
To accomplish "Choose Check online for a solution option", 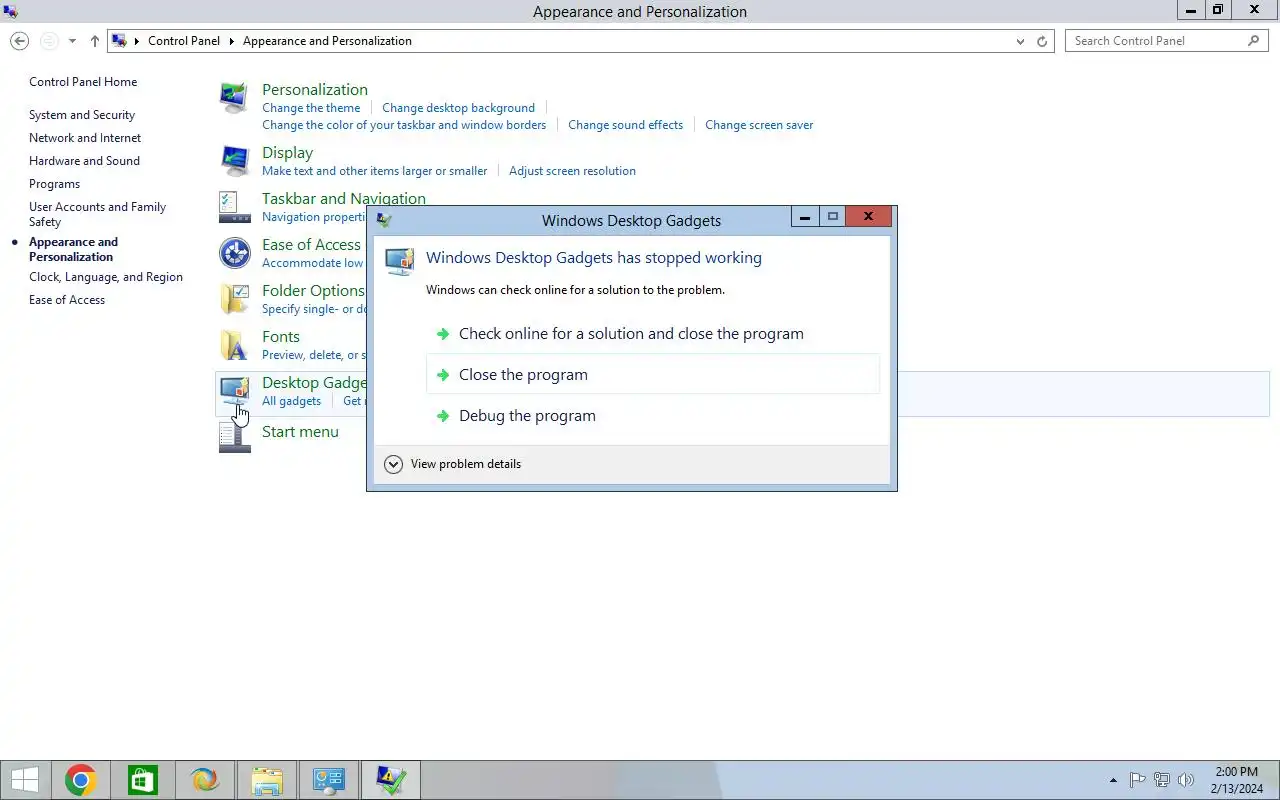I will coord(653,334).
